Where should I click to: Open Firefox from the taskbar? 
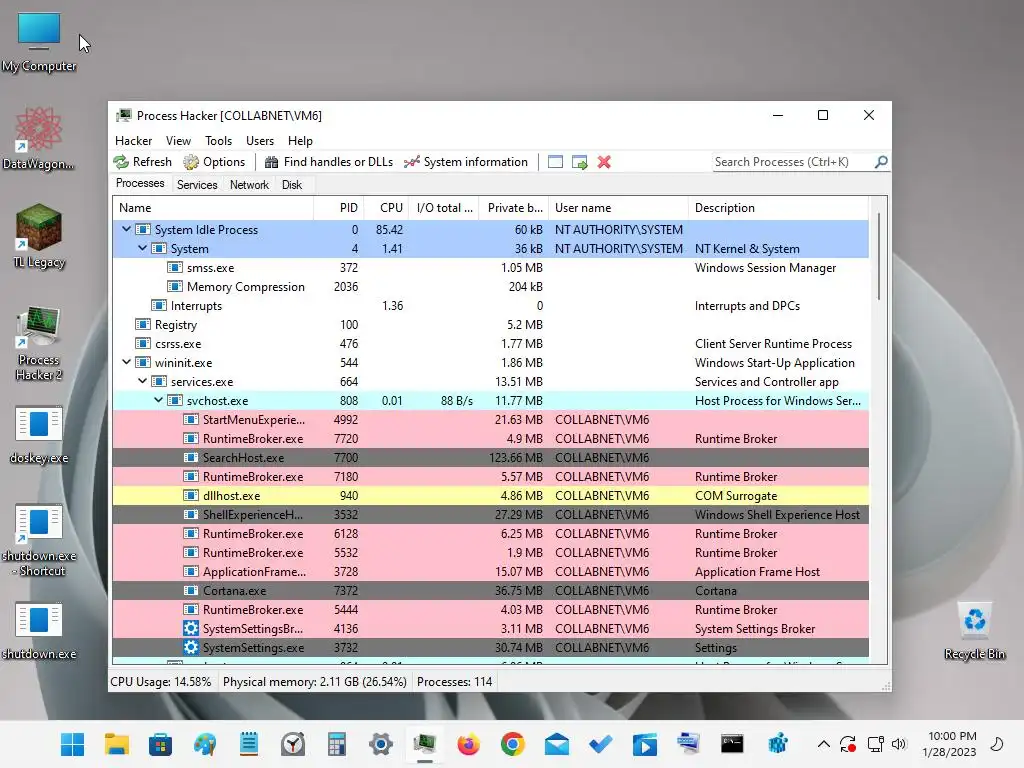[469, 744]
